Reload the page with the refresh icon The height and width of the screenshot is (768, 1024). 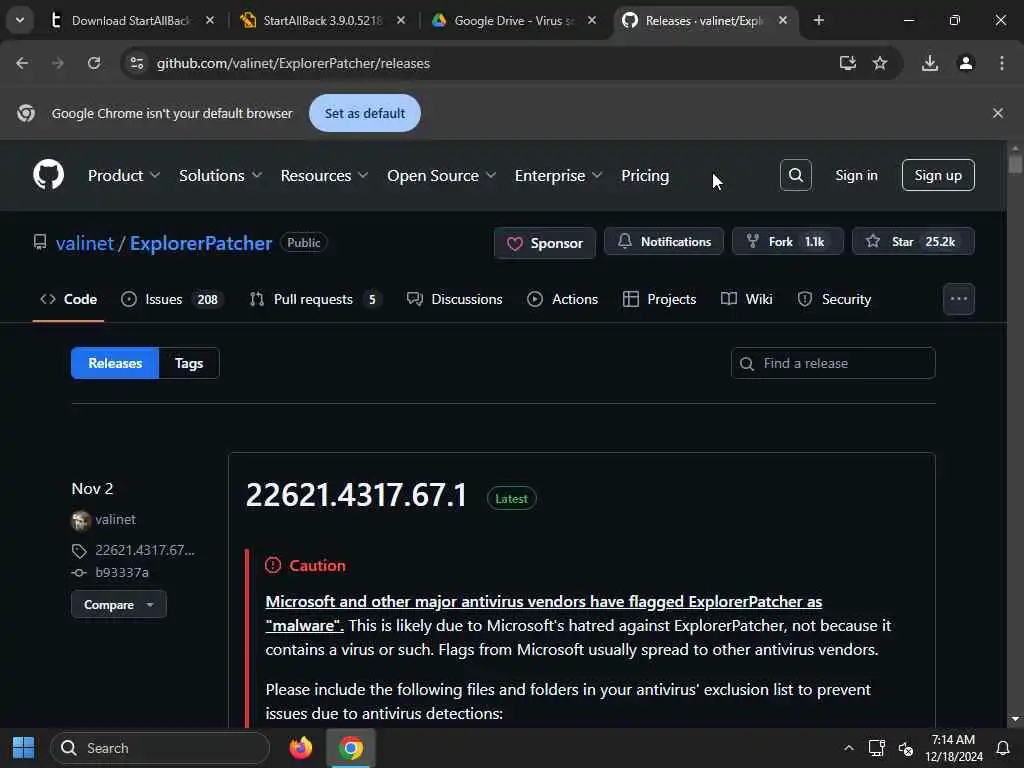(x=94, y=63)
